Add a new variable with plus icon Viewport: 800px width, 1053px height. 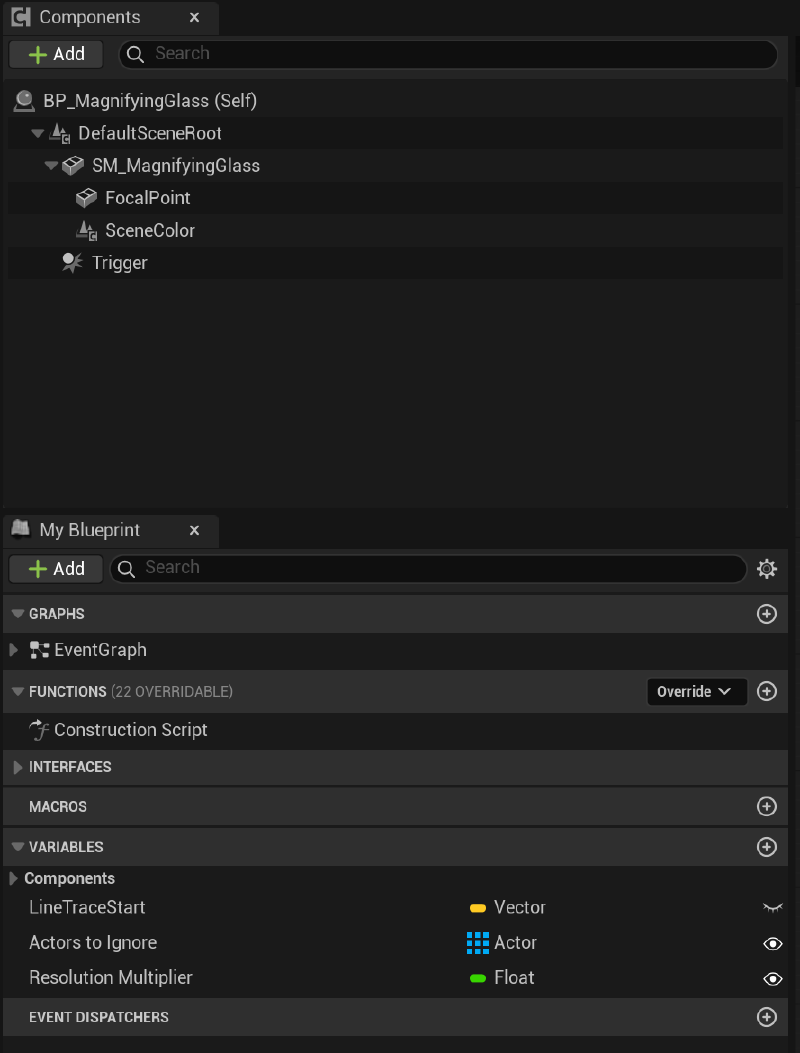coord(767,847)
